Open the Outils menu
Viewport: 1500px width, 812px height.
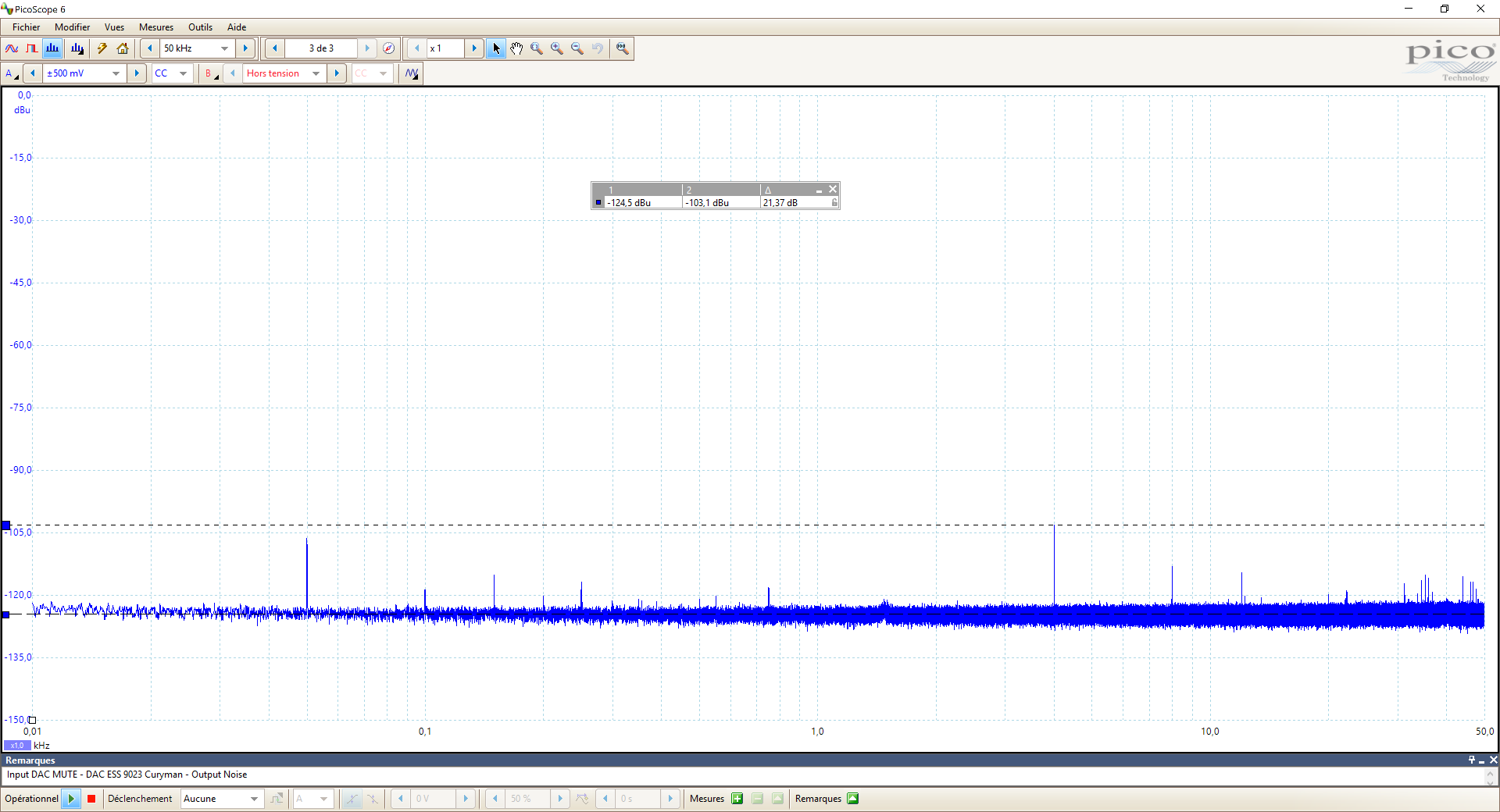(201, 27)
